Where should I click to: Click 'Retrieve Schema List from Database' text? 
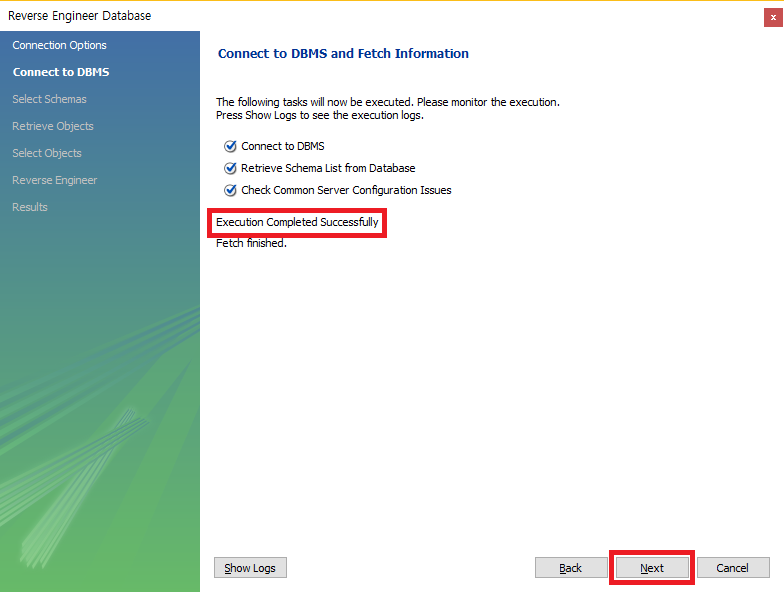328,168
